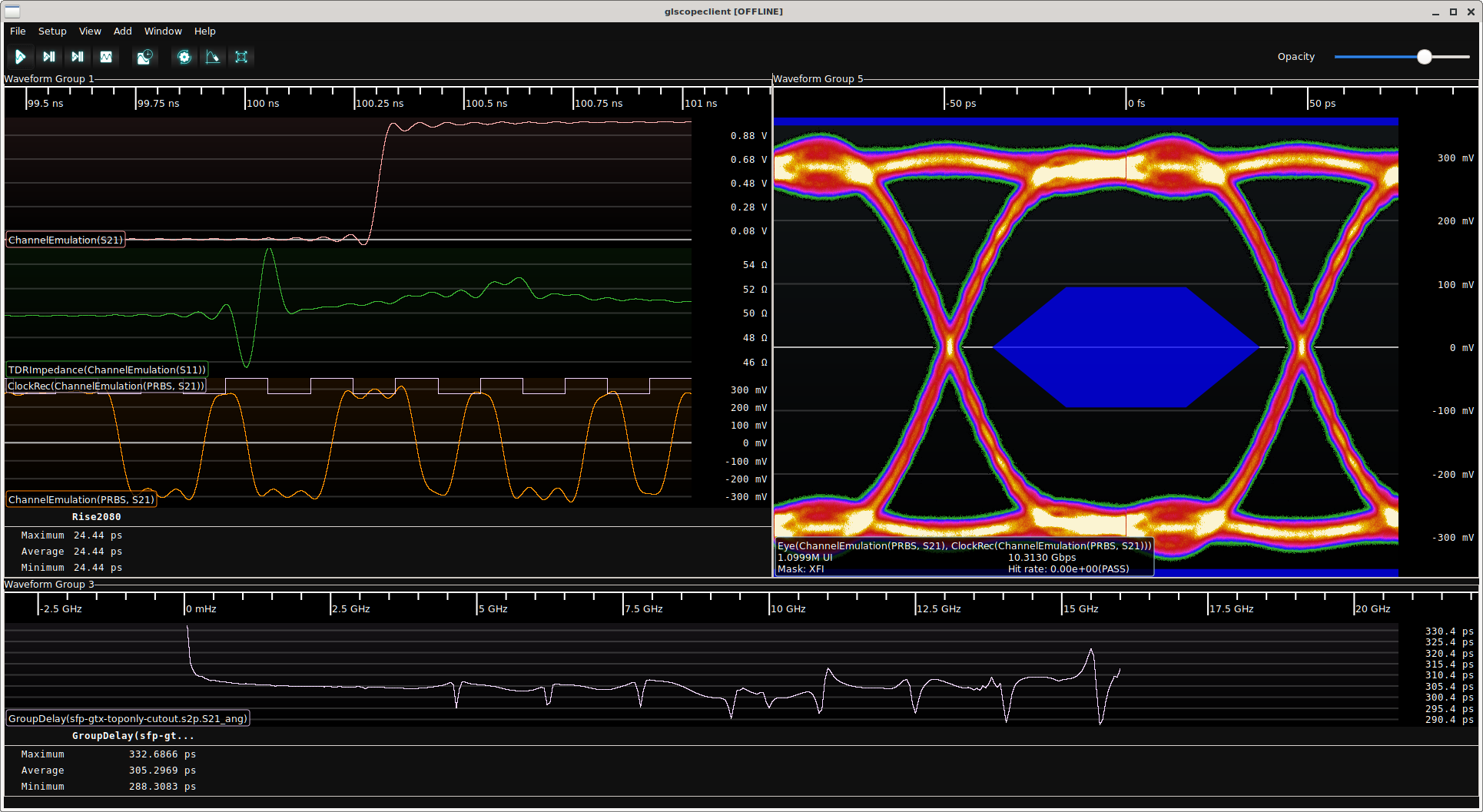The height and width of the screenshot is (812, 1483).
Task: Trigger a single capture (first skip icon)
Action: 49,57
